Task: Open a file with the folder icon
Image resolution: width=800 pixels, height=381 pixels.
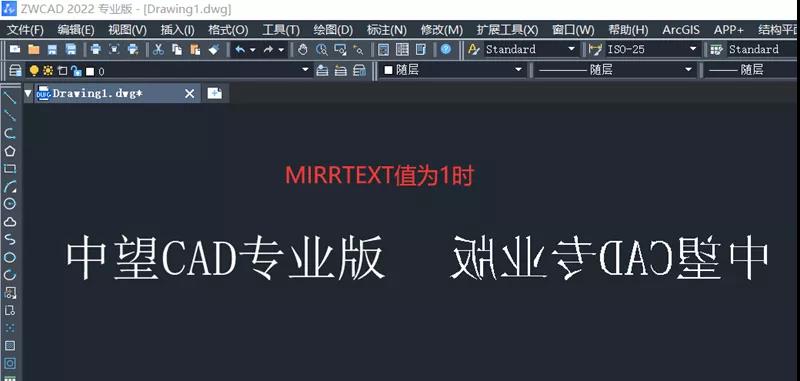Action: (34, 49)
